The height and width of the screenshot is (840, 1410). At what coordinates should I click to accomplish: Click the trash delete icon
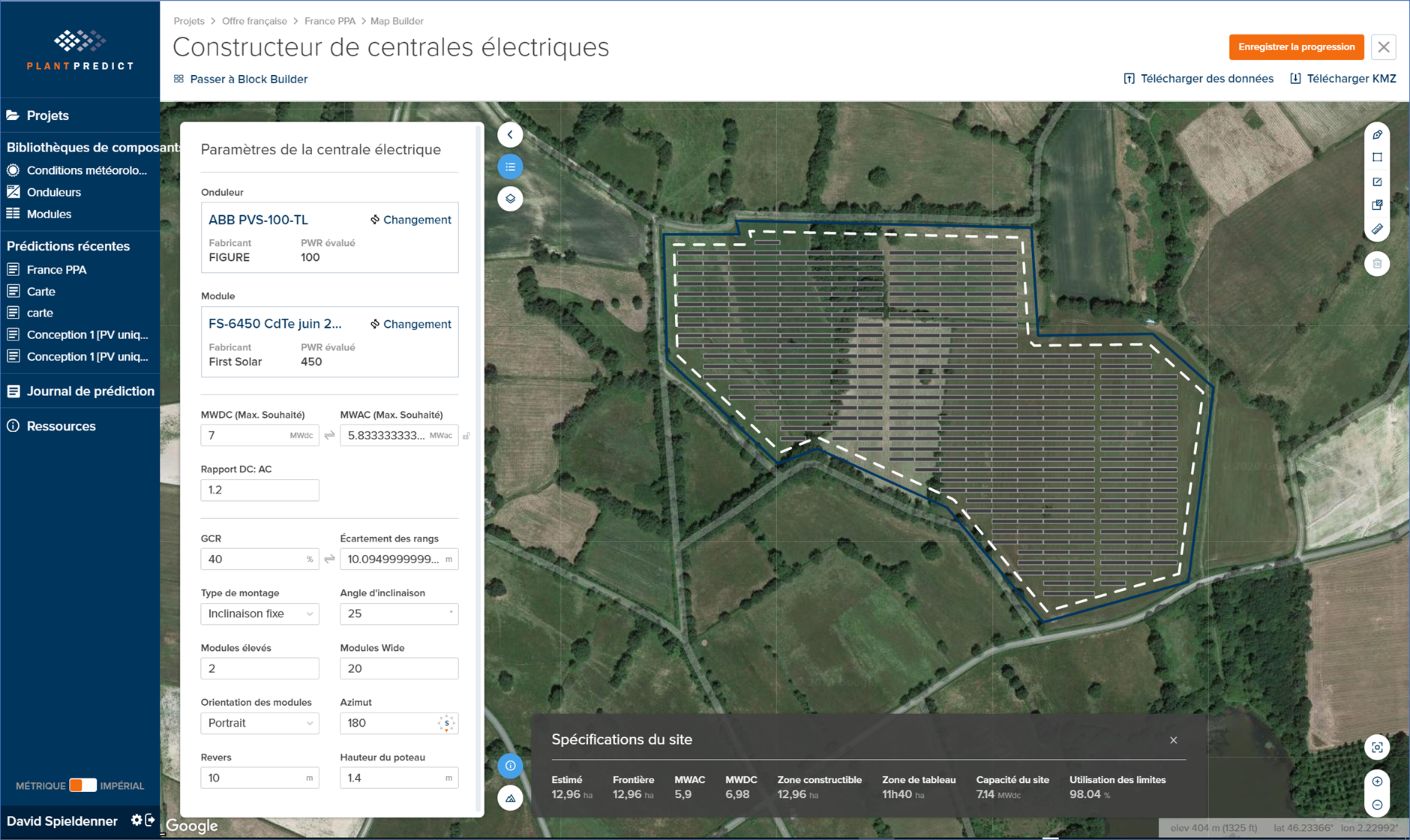point(1377,264)
